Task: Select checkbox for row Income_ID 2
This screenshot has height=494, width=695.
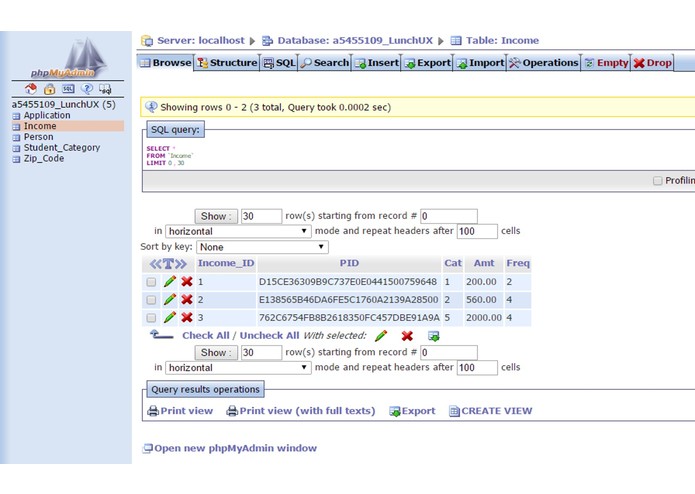Action: pos(151,300)
